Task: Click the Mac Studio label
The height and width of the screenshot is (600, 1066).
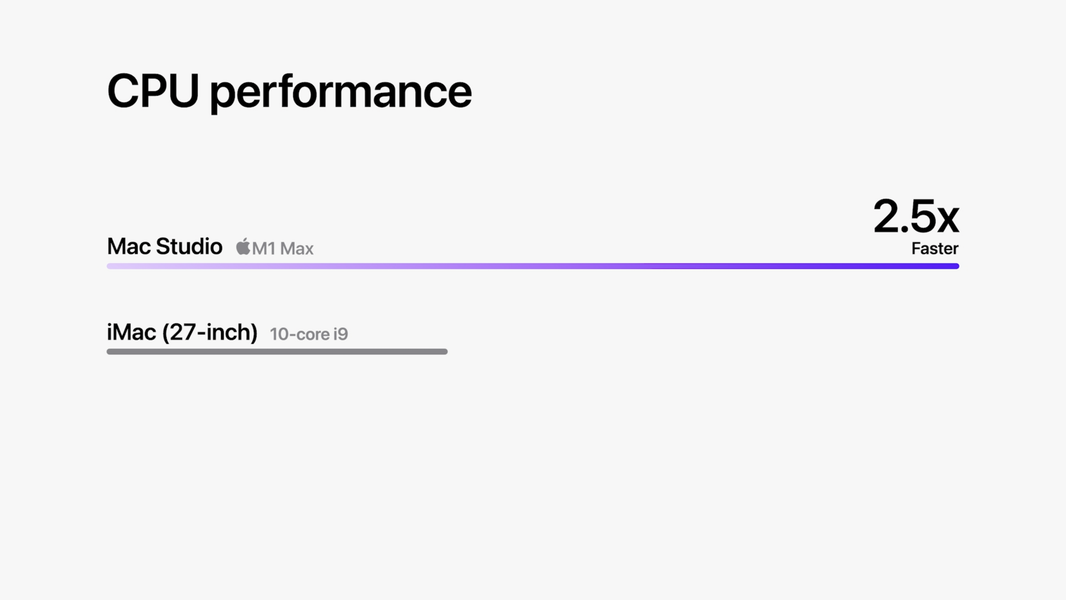Action: (164, 246)
